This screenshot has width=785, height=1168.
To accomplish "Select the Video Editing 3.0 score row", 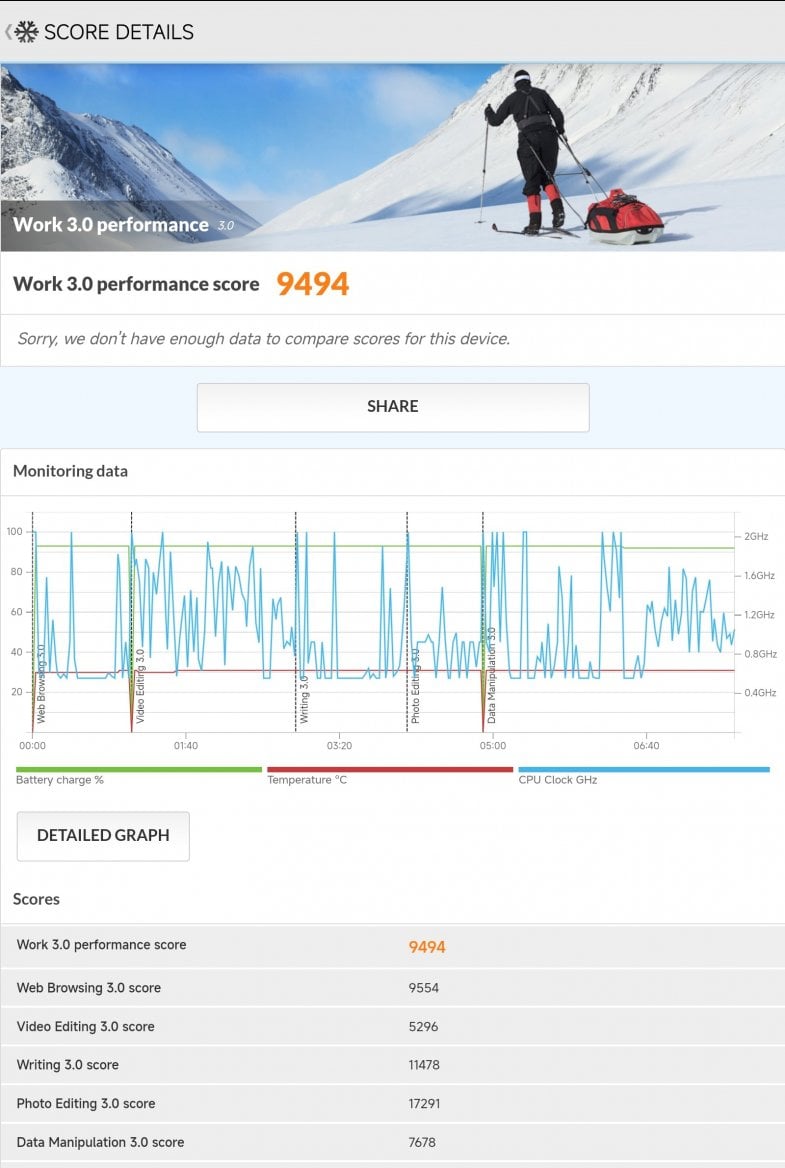I will (392, 1026).
